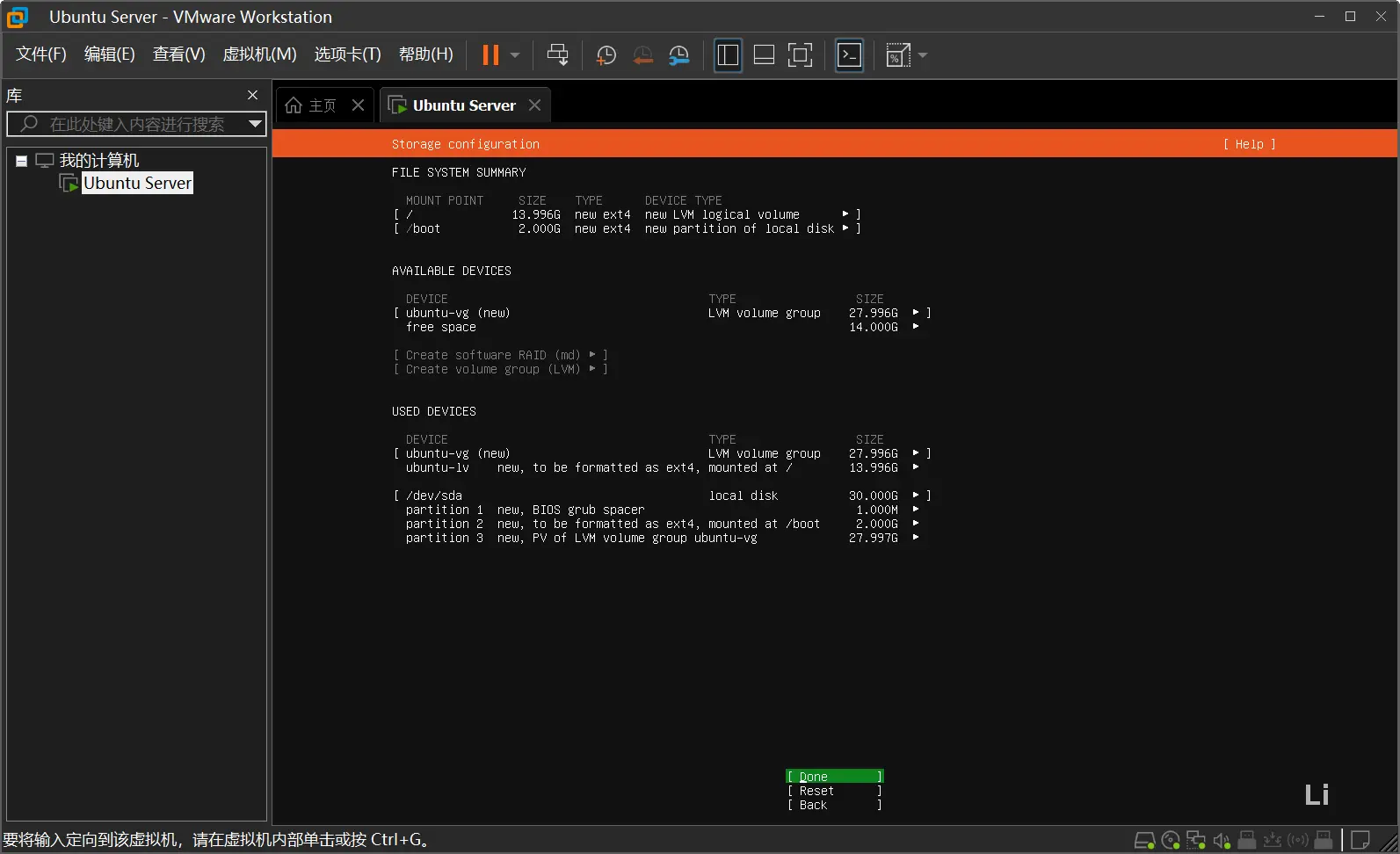Collapse the 我的计算机 tree node

pyautogui.click(x=22, y=161)
